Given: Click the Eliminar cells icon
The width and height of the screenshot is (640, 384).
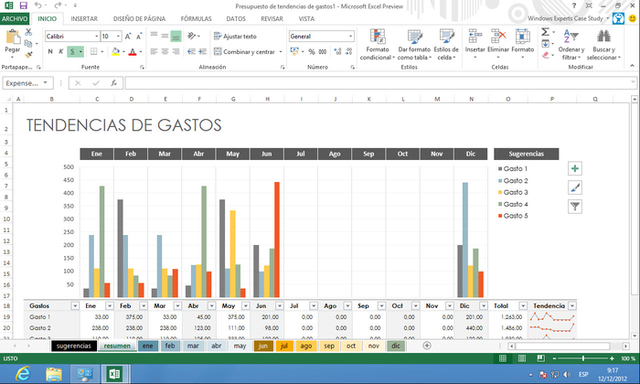Looking at the screenshot, I should 498,36.
